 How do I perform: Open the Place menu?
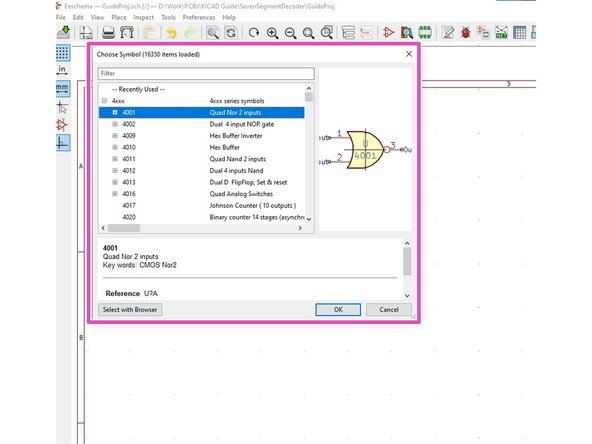(x=119, y=17)
